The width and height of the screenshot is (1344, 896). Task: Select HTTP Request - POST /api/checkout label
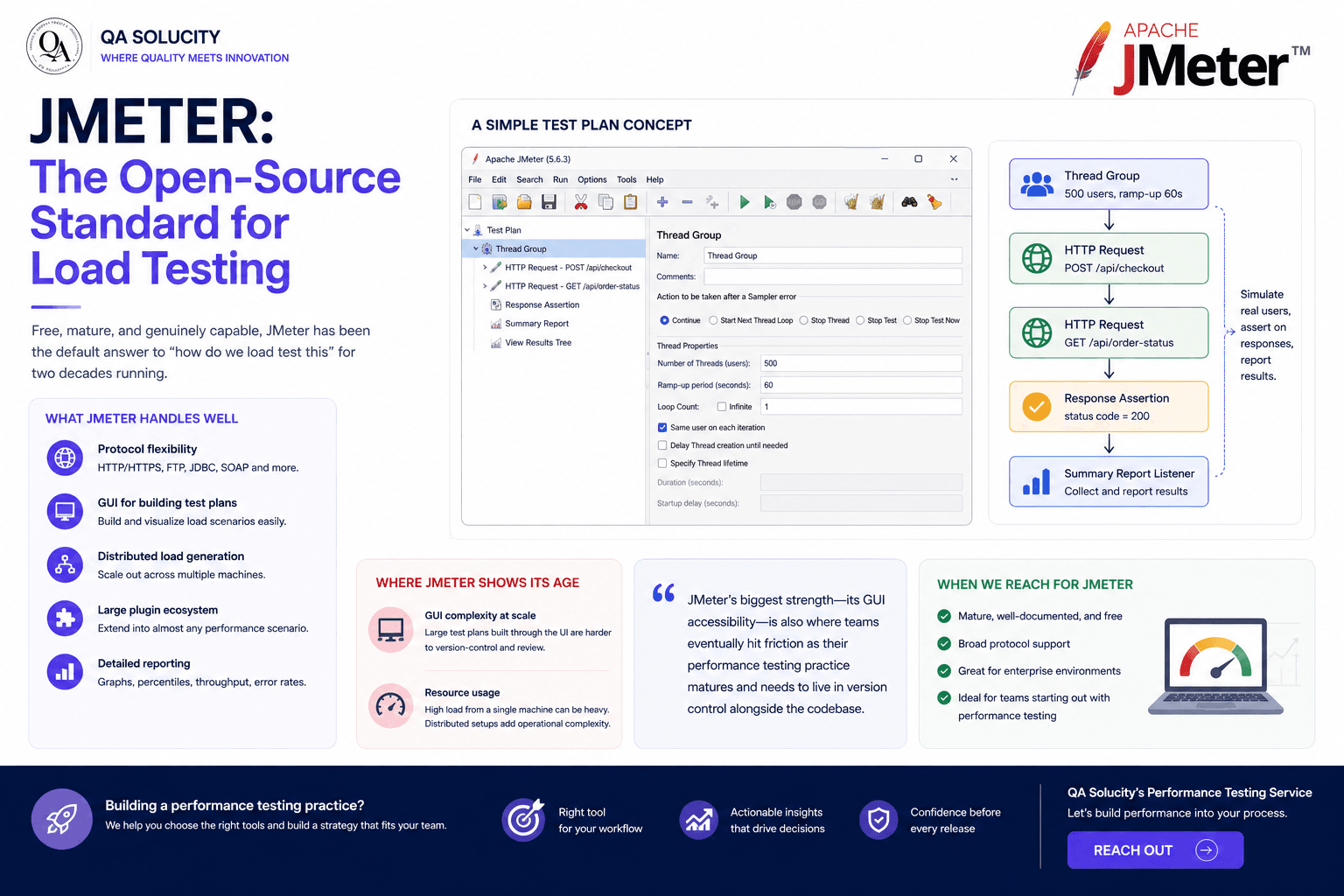tap(568, 268)
